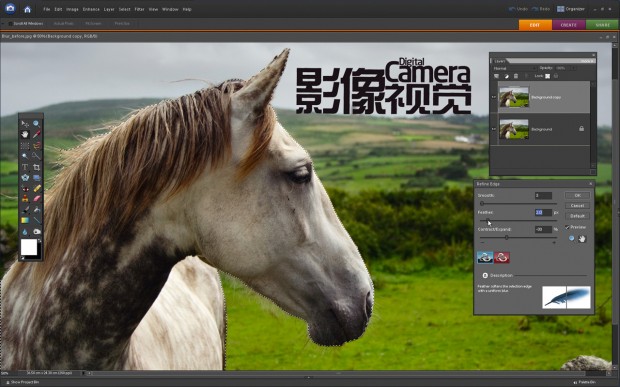Select the Red Eye Removal tool
620x387 pixels.
[25, 189]
